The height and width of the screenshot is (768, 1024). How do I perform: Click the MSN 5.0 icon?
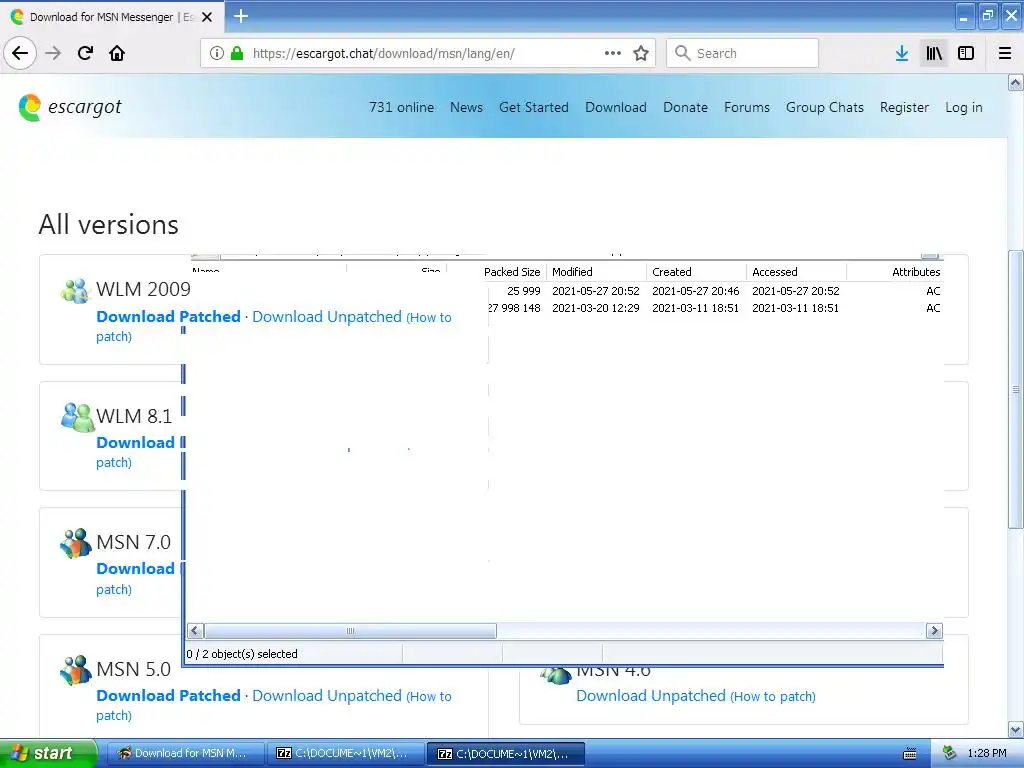click(x=76, y=670)
